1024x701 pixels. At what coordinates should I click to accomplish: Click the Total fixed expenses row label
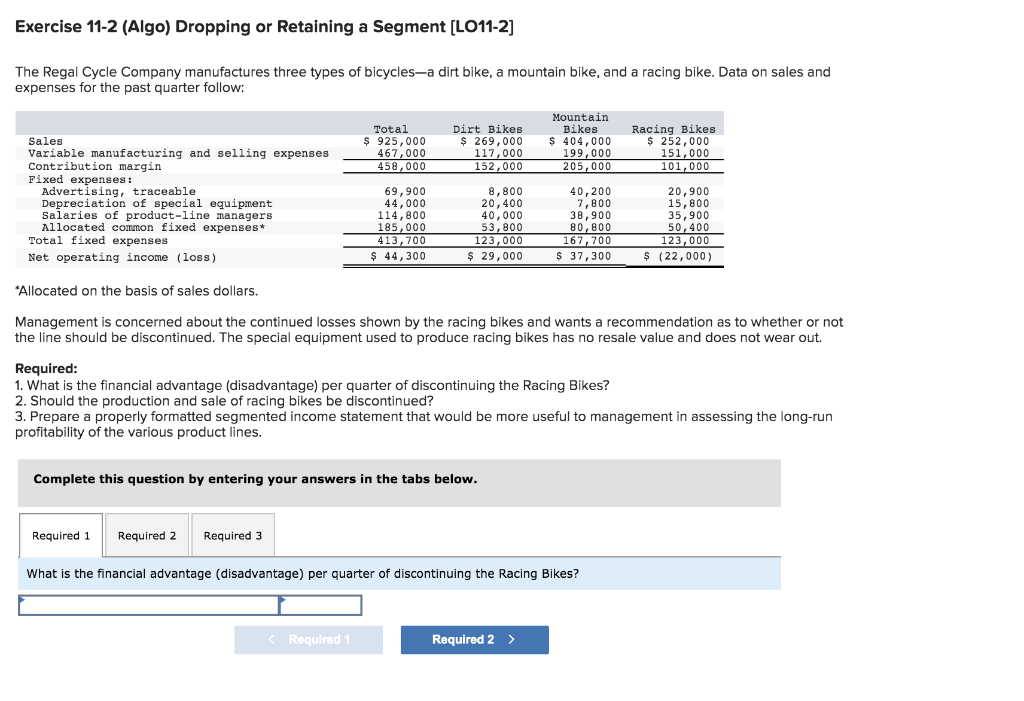pyautogui.click(x=98, y=240)
